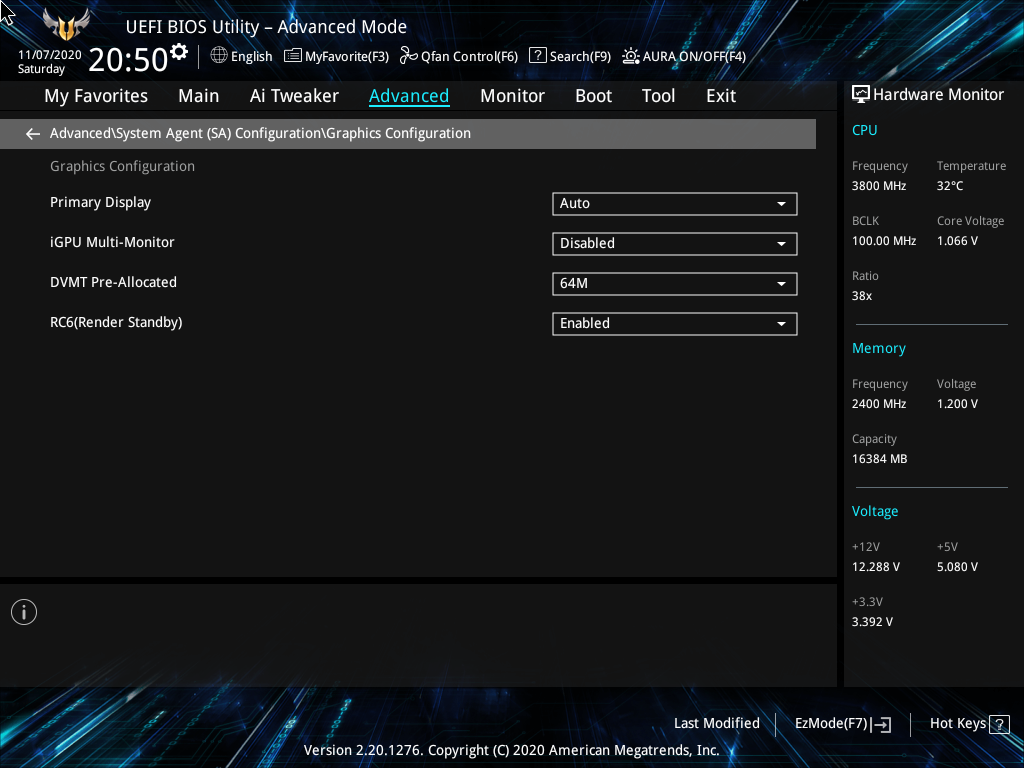The height and width of the screenshot is (768, 1024).
Task: Switch to the Tool tab
Action: pyautogui.click(x=658, y=96)
